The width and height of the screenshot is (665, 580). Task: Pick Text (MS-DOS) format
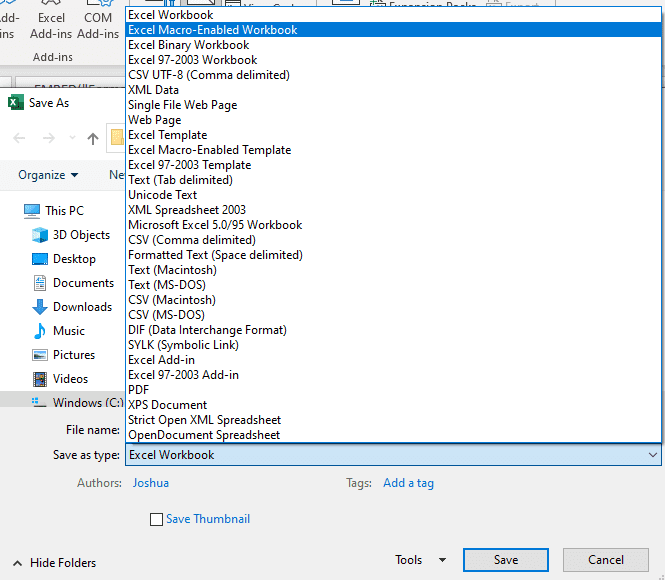point(394,285)
